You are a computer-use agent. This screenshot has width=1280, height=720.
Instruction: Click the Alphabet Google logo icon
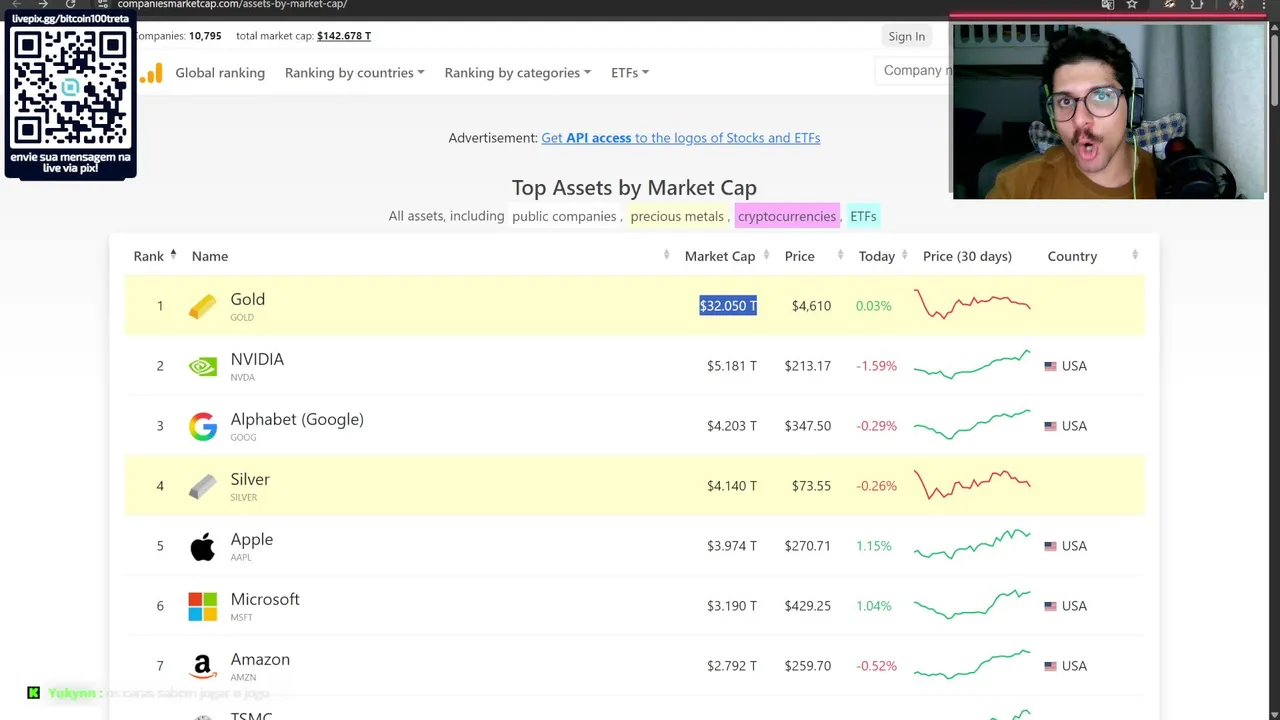pos(202,426)
